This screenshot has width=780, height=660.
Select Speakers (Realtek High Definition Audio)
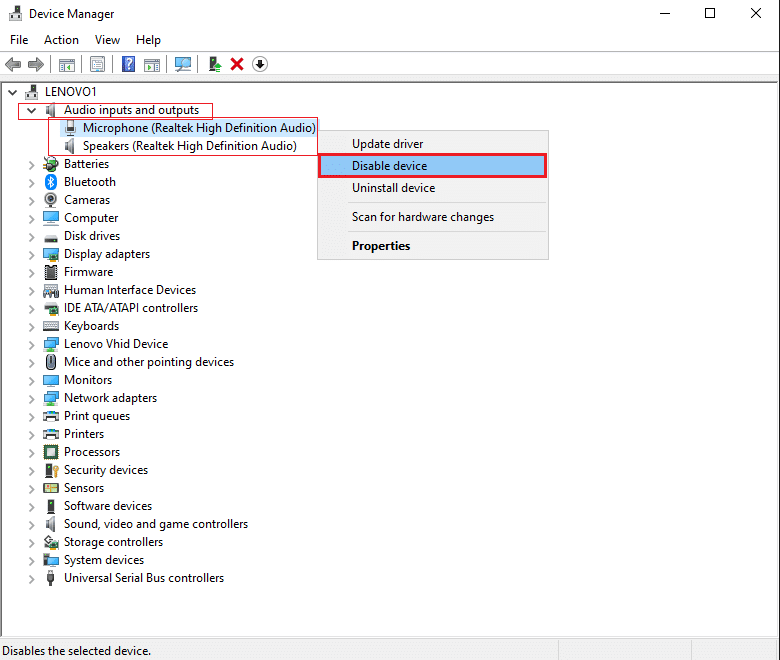(189, 146)
